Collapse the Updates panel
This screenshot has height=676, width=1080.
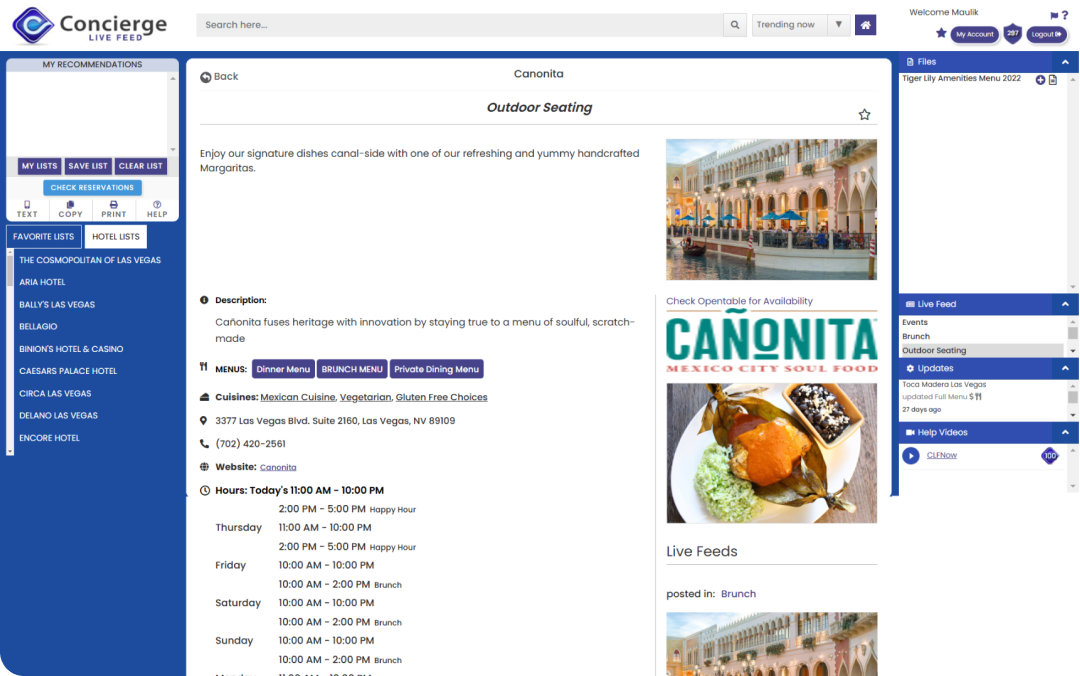pyautogui.click(x=1065, y=369)
